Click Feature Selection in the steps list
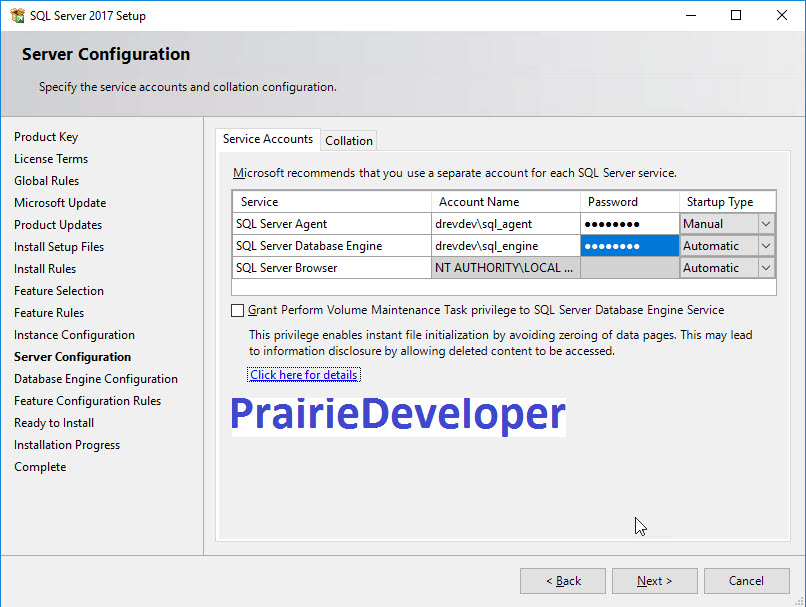Viewport: 806px width, 607px height. (x=59, y=291)
